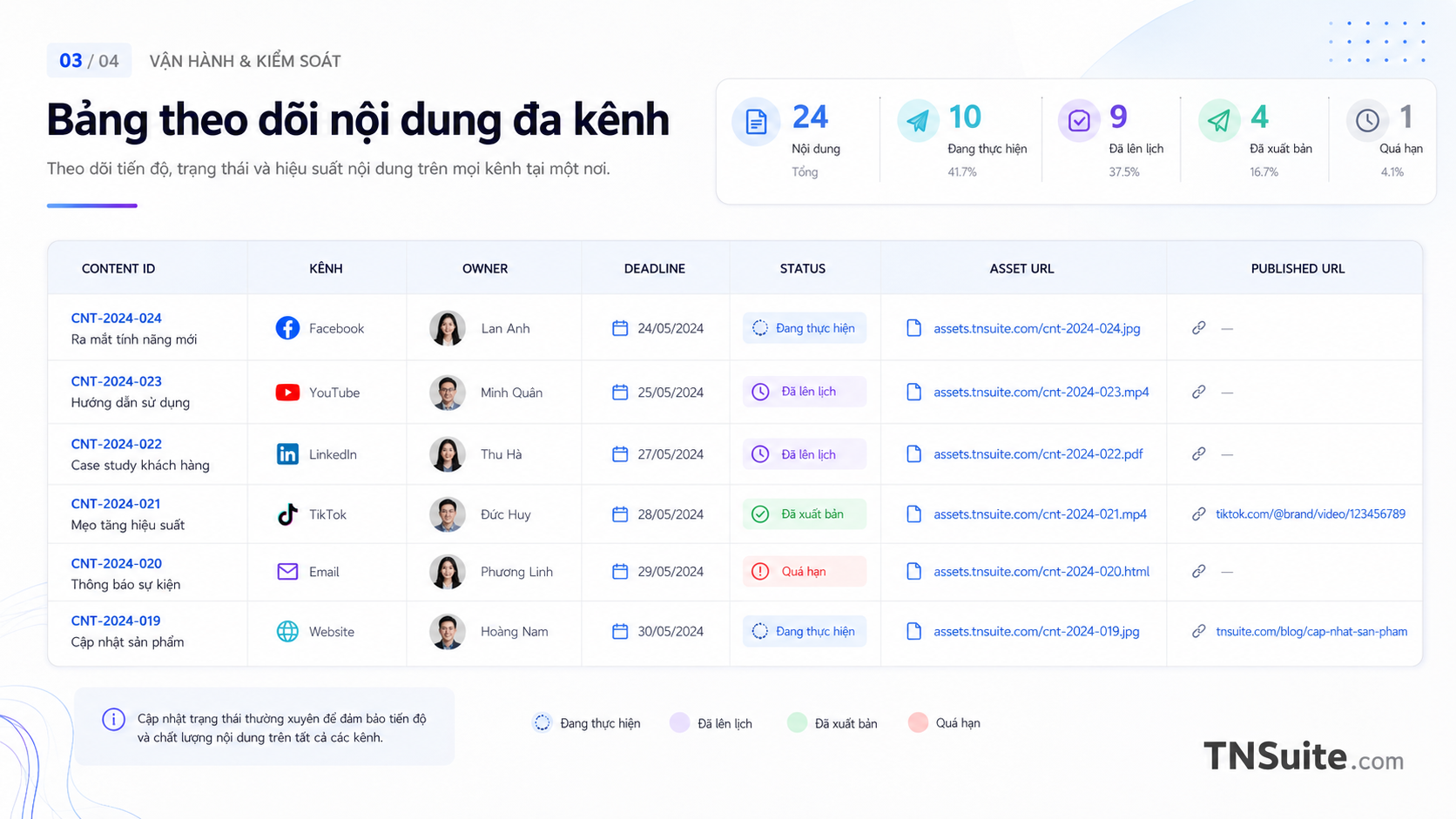Click the link icon beside tnsuite.com/blog URL
The height and width of the screenshot is (819, 1456).
pyautogui.click(x=1199, y=632)
